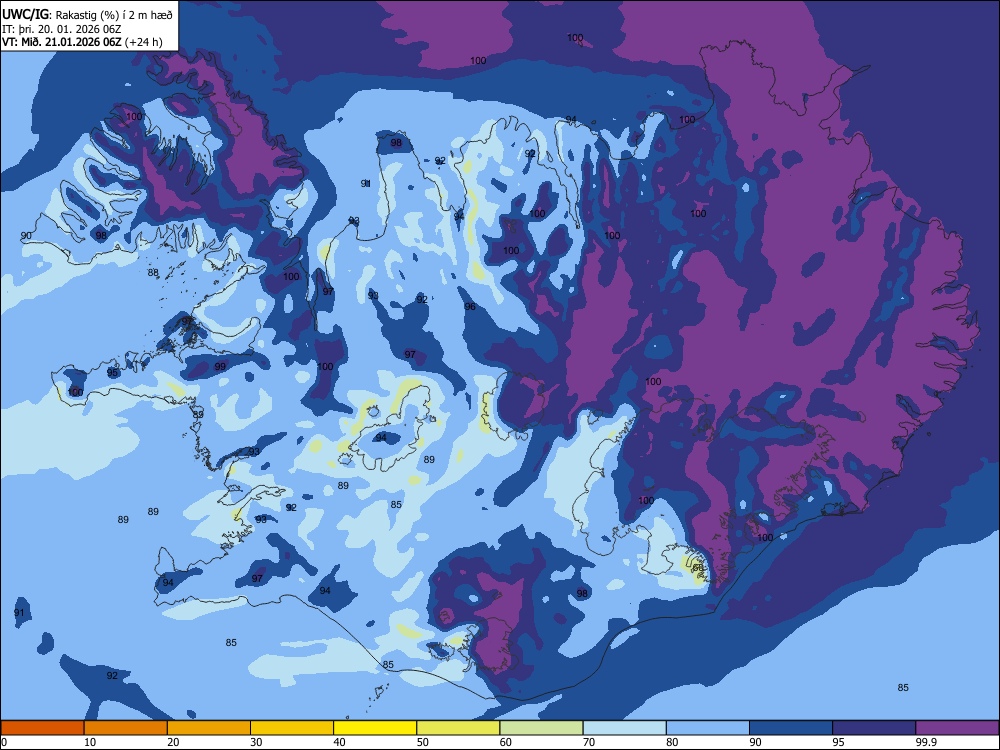Click the '99' humidity value on the map

tap(220, 367)
